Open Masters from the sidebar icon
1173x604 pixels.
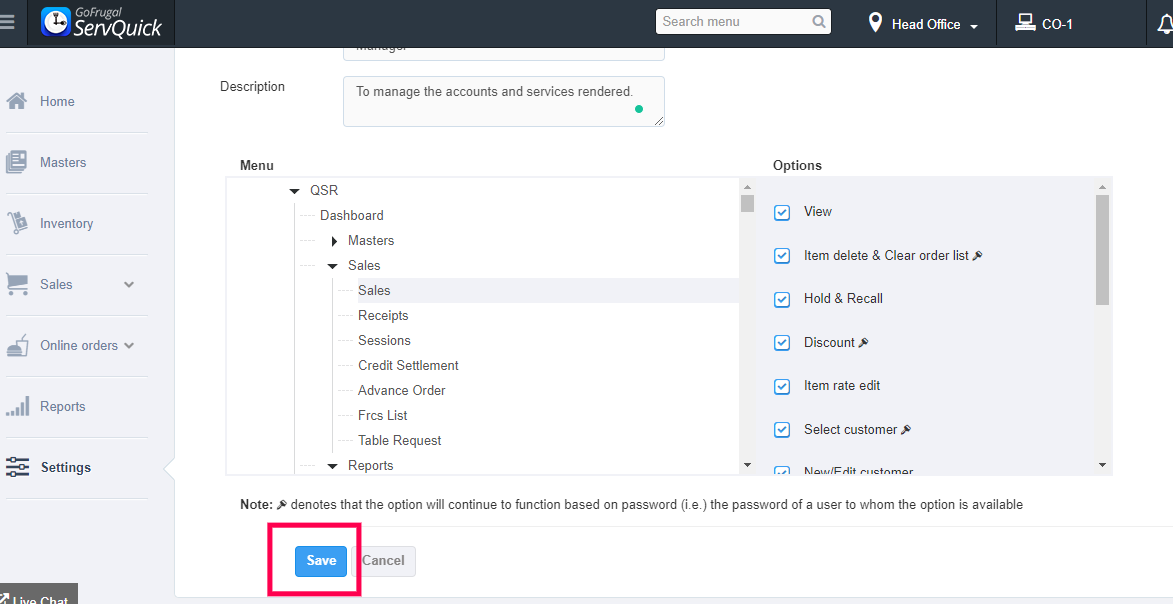[x=16, y=162]
